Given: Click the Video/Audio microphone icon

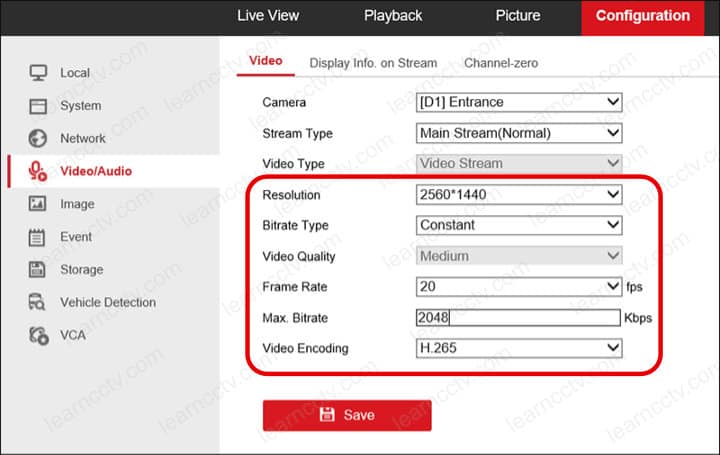Looking at the screenshot, I should pos(38,171).
